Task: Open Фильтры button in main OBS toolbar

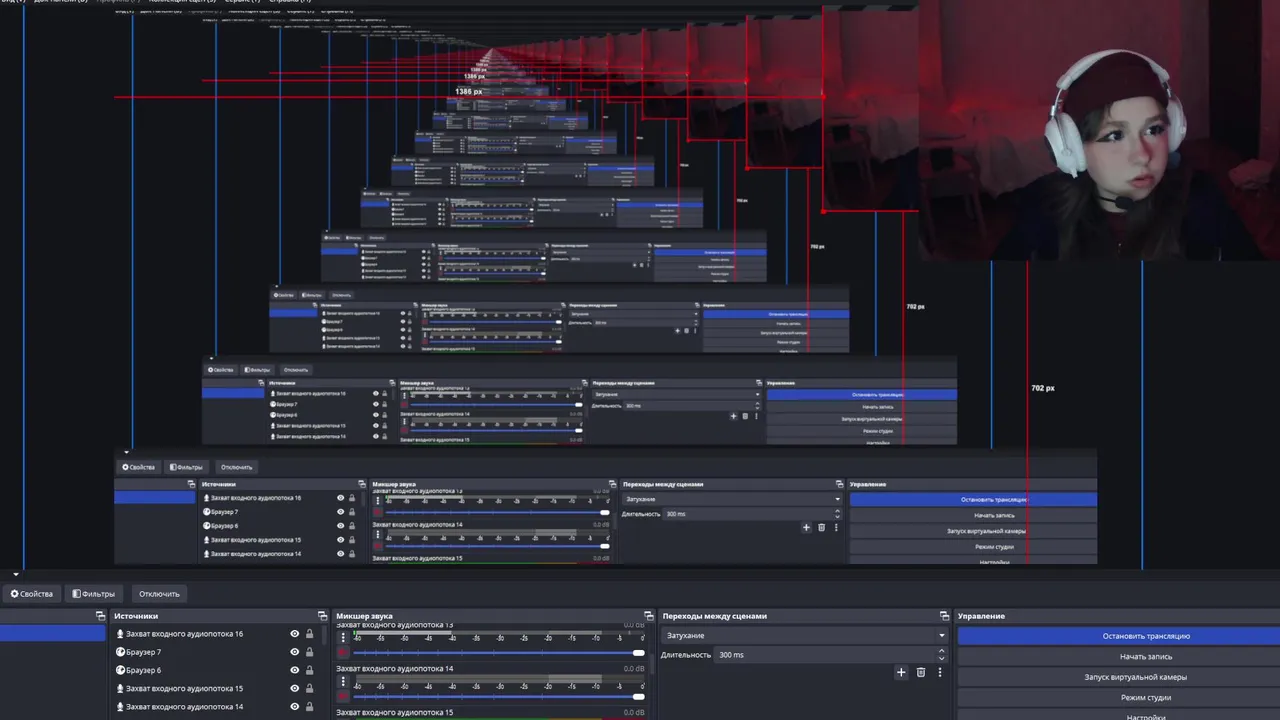Action: 93,594
